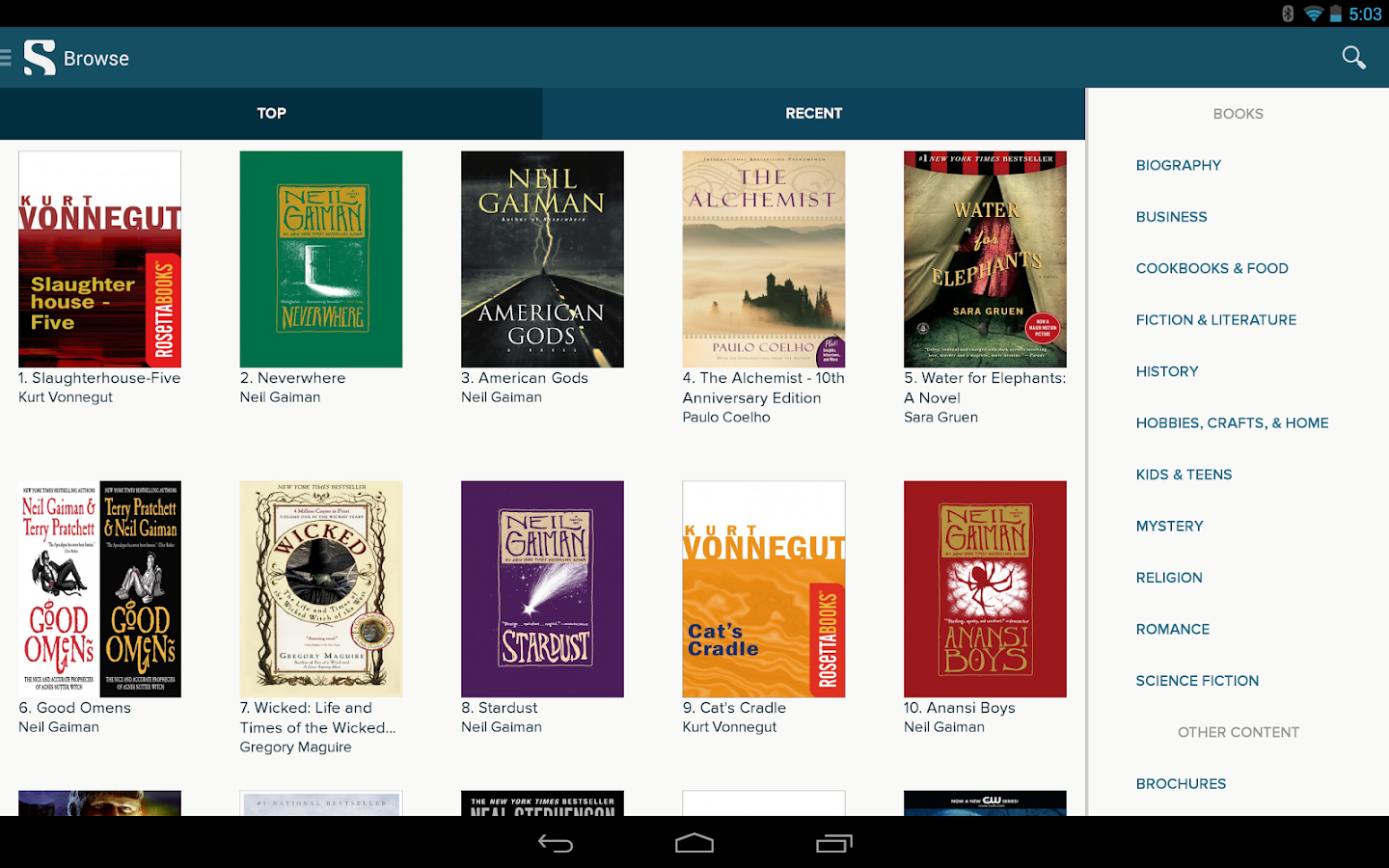Tap the status bar clock 5:03
This screenshot has height=868, width=1389.
click(x=1365, y=14)
